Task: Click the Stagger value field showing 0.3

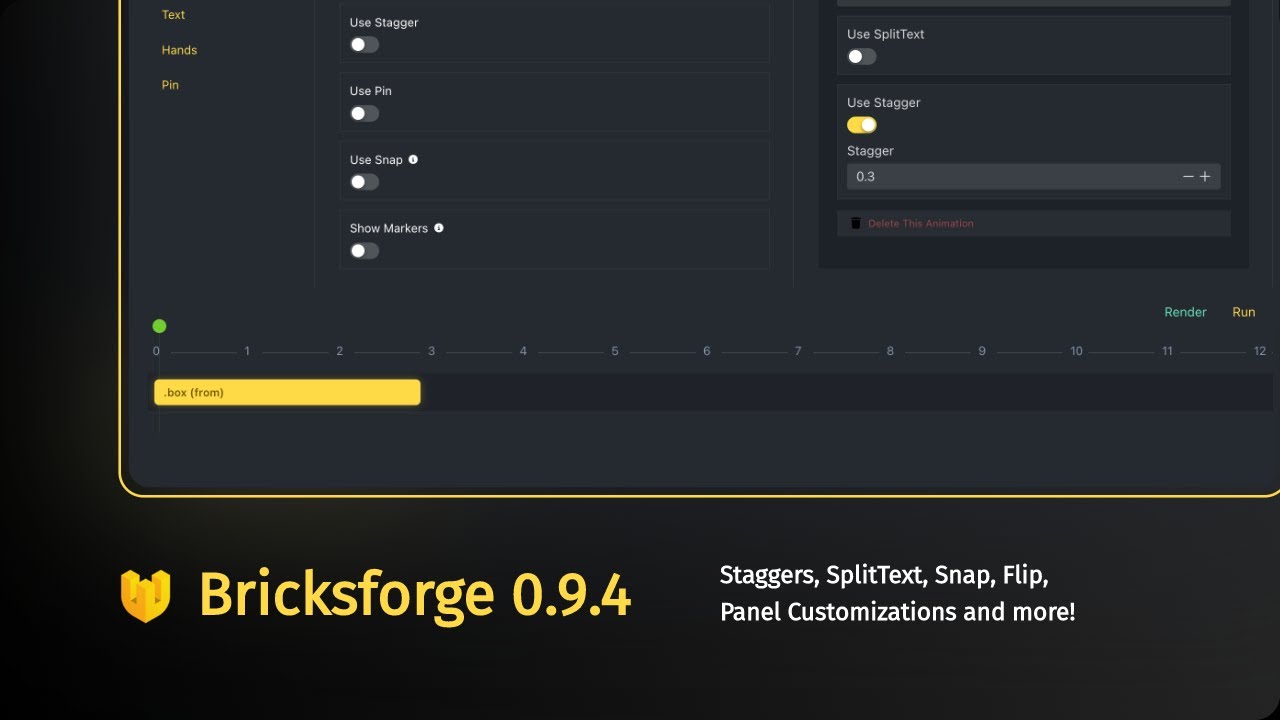Action: point(1033,176)
